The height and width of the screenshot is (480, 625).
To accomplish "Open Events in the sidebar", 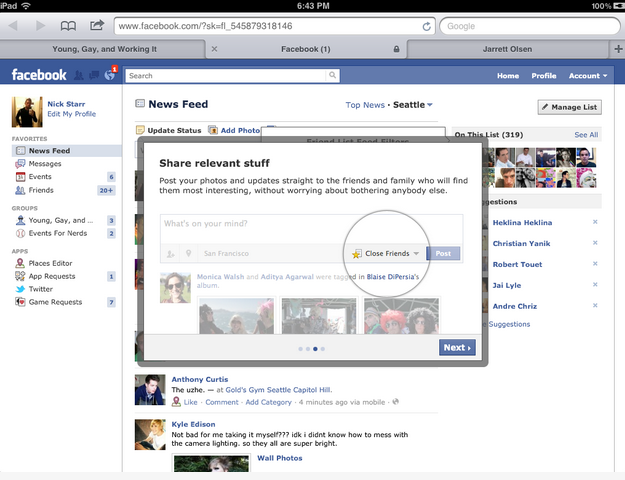I will [x=40, y=177].
